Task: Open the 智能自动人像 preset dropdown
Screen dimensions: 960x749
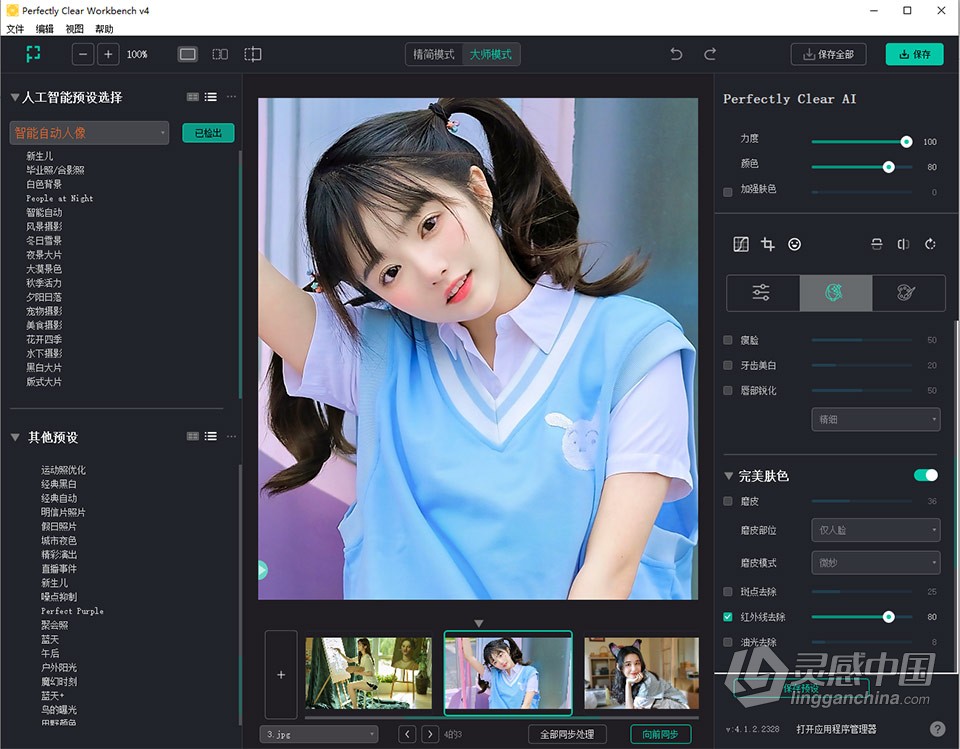Action: (x=88, y=132)
